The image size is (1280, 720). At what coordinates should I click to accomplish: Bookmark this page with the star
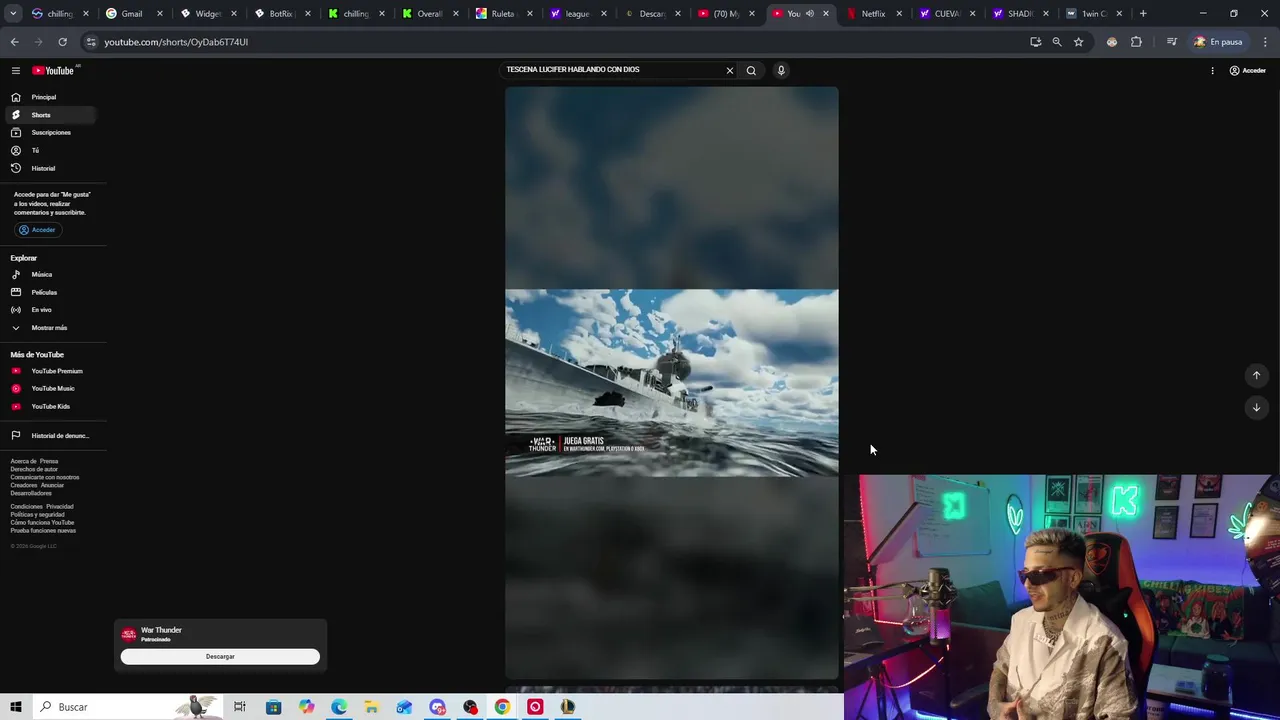pyautogui.click(x=1078, y=42)
